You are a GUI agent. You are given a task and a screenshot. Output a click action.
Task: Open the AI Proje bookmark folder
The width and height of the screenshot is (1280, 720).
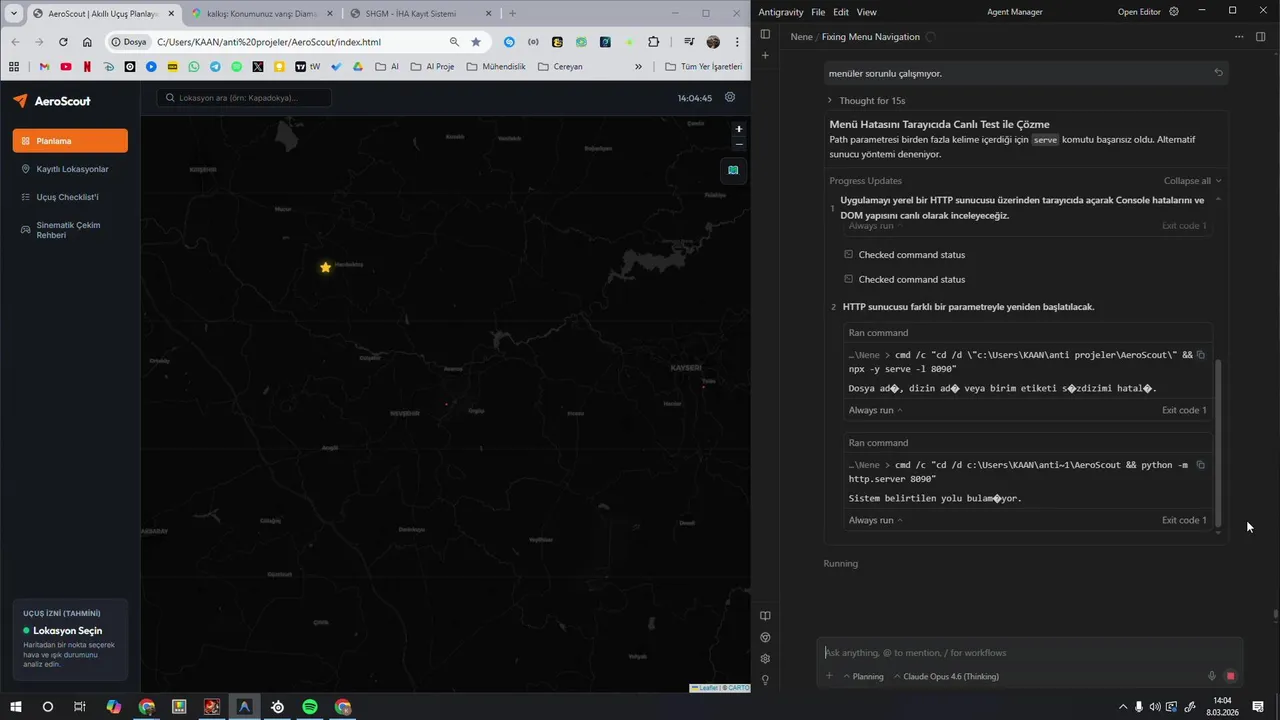(433, 67)
